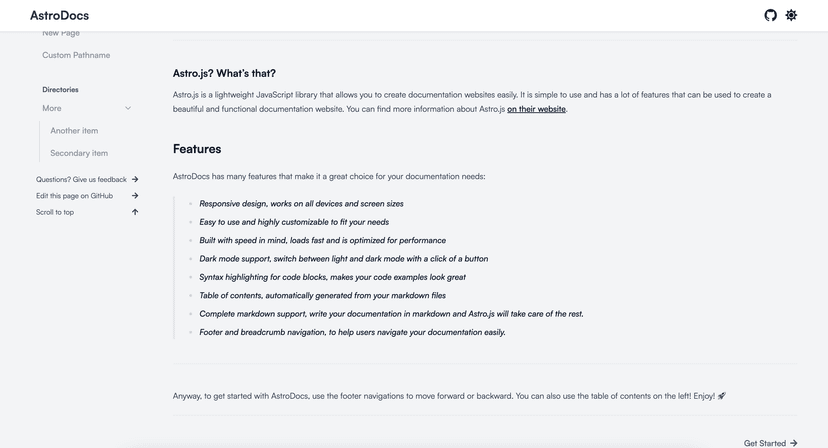
Task: Go to the Get Started next page
Action: click(x=764, y=443)
